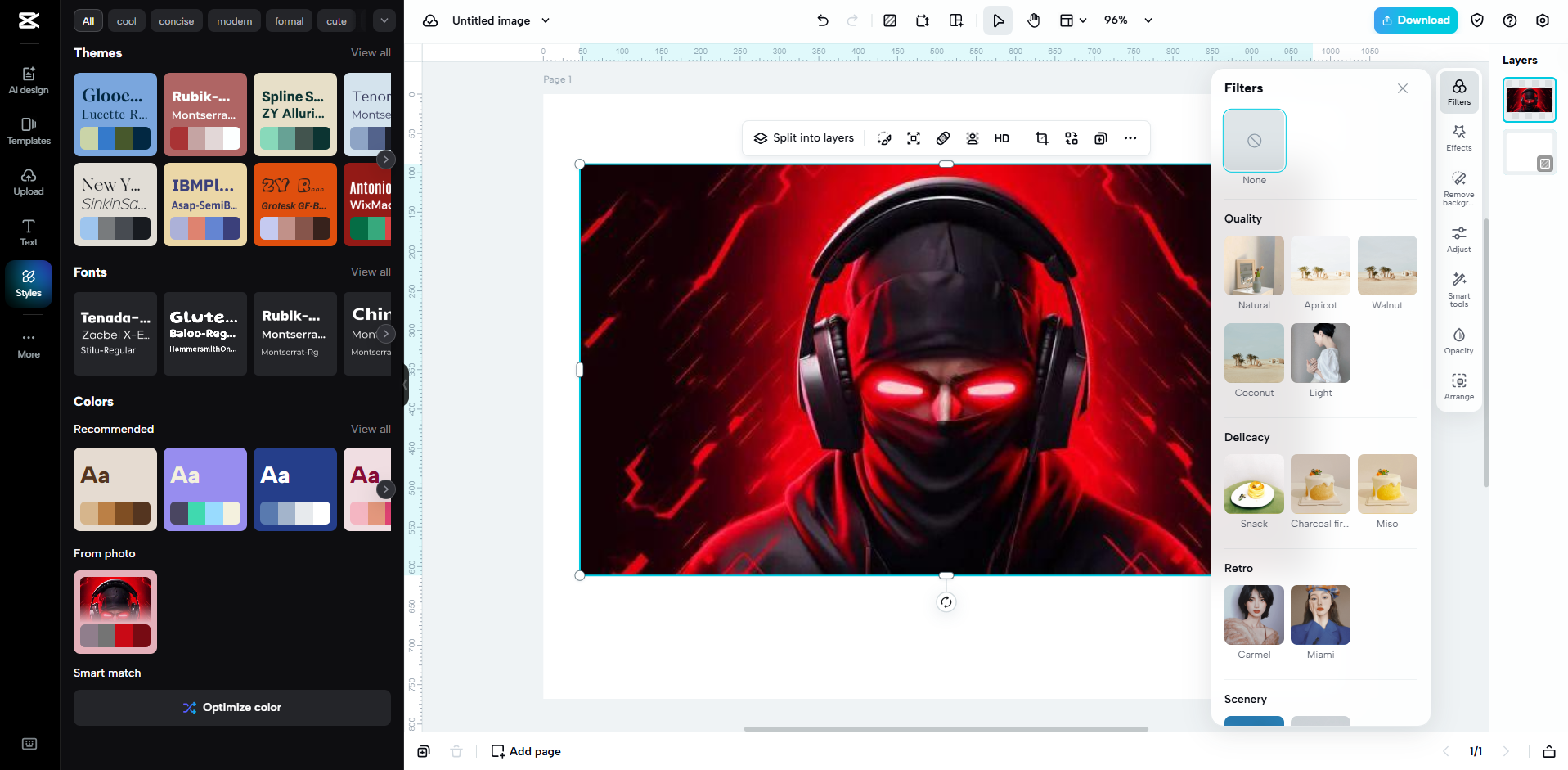Select the Hand tool in the top toolbar
The image size is (1568, 770).
click(x=1033, y=20)
